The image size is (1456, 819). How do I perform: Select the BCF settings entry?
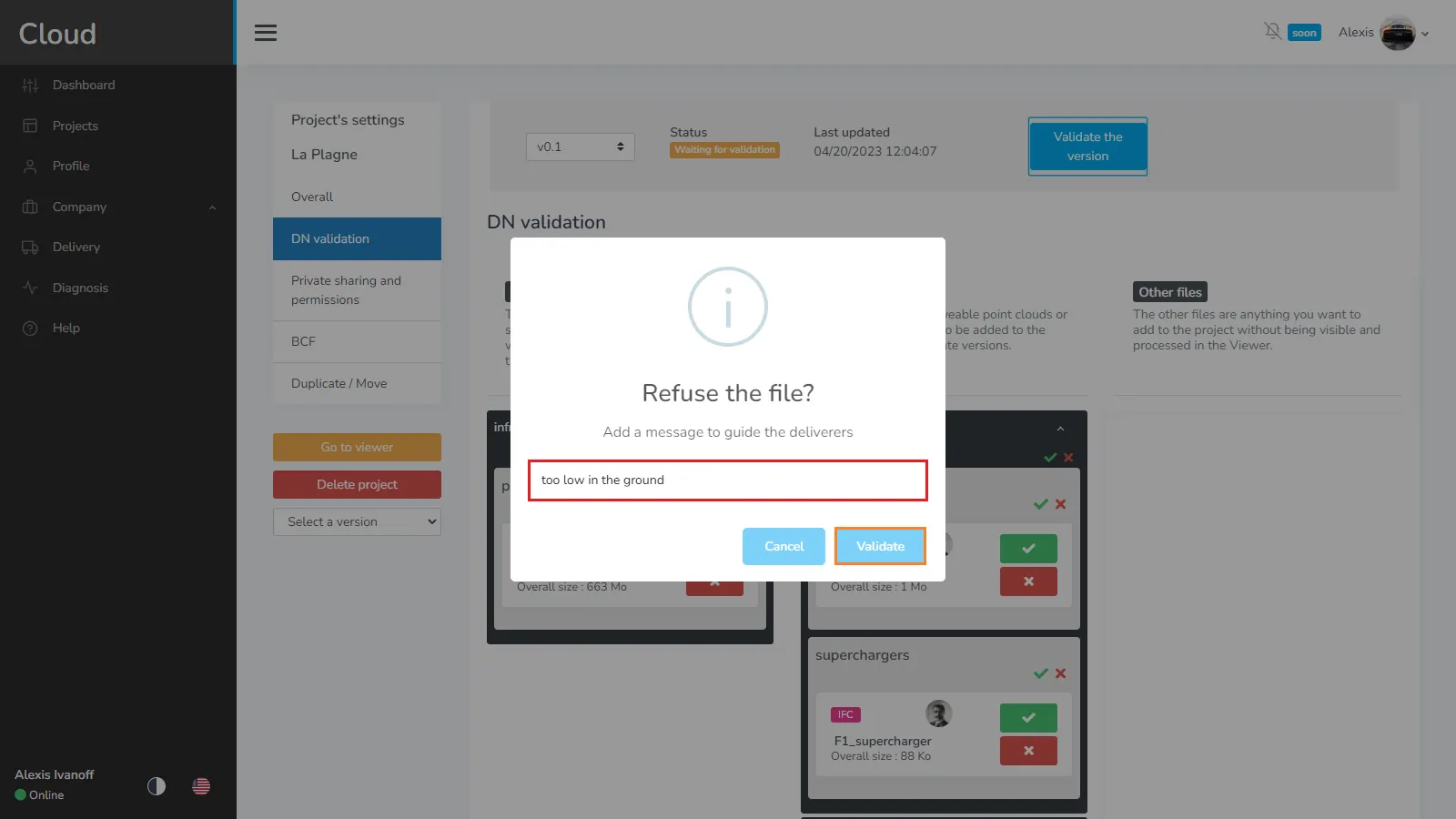click(357, 341)
